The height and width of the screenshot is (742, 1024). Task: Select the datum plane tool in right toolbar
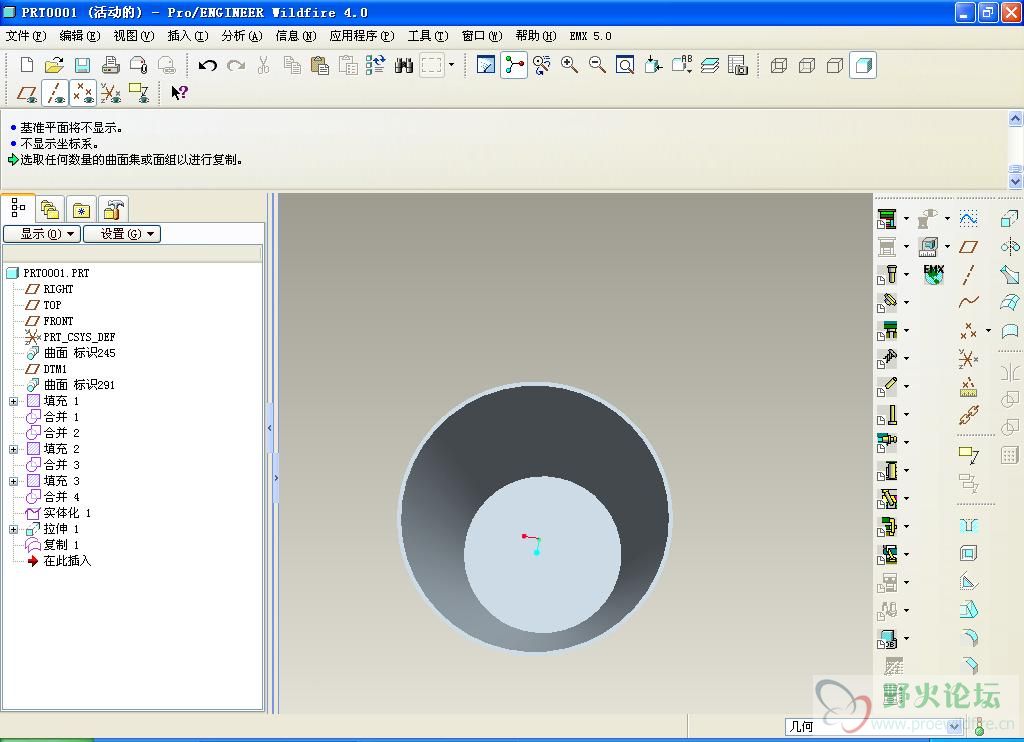point(968,246)
